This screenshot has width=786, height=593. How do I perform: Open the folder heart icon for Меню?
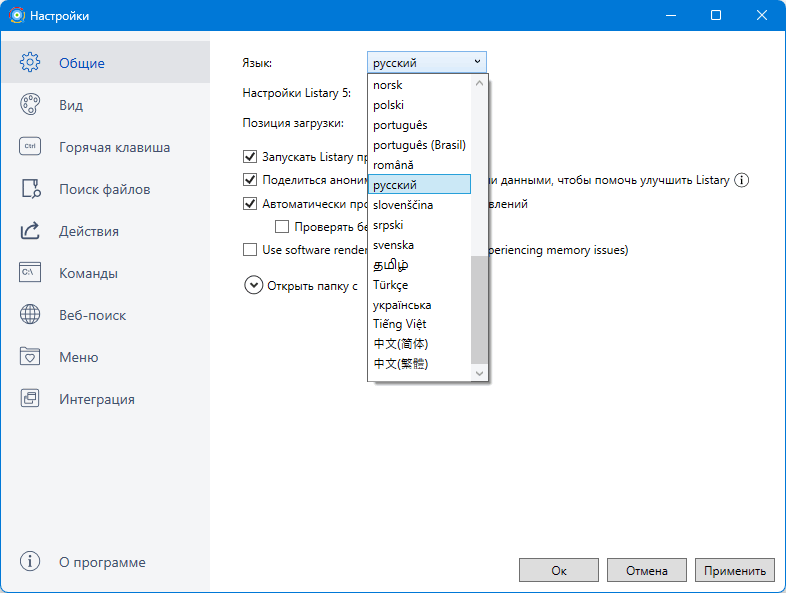30,356
